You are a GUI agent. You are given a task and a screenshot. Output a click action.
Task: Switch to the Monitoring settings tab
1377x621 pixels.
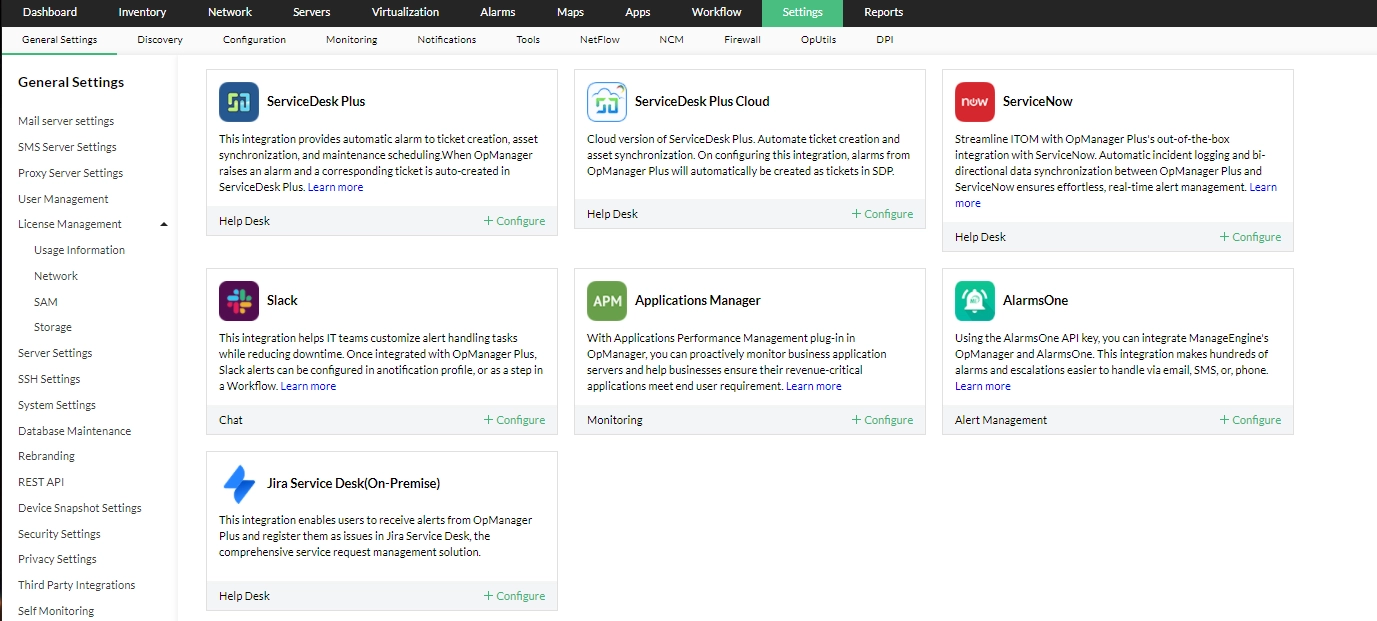pyautogui.click(x=351, y=40)
